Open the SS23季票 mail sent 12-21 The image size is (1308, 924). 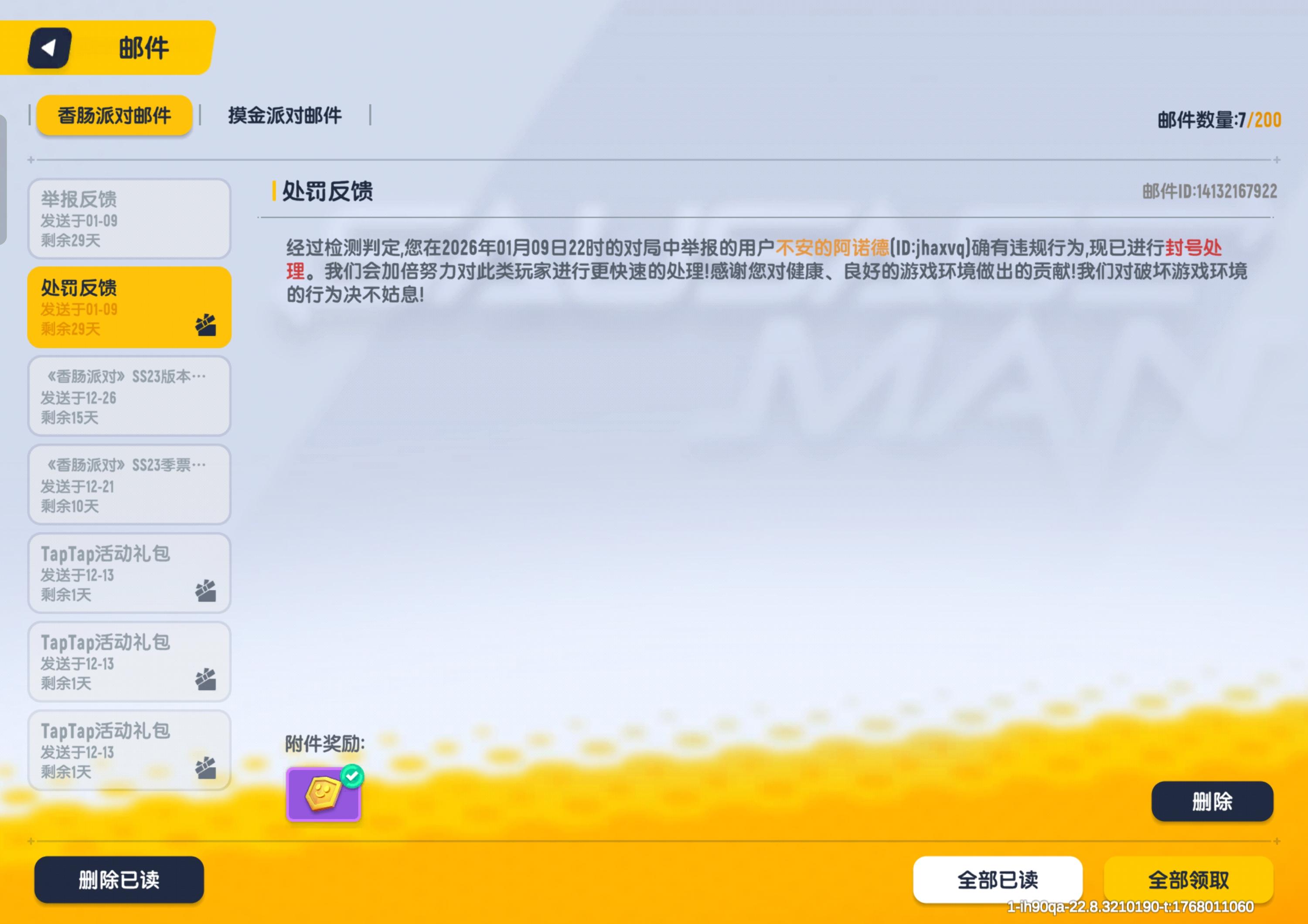(x=129, y=485)
